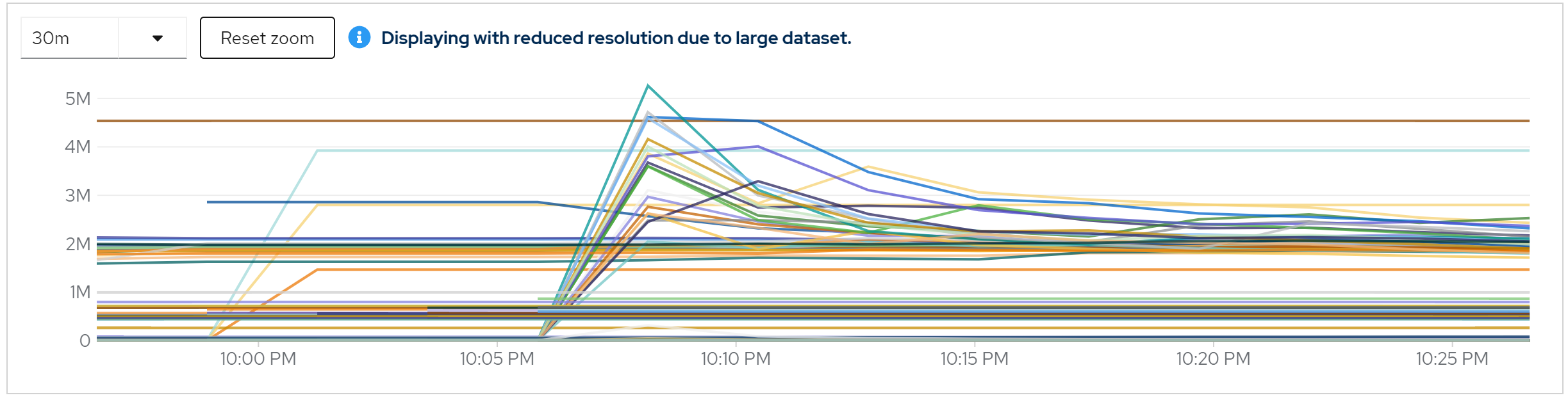This screenshot has width=1568, height=400.
Task: Click the 0 y-axis label
Action: [x=85, y=340]
